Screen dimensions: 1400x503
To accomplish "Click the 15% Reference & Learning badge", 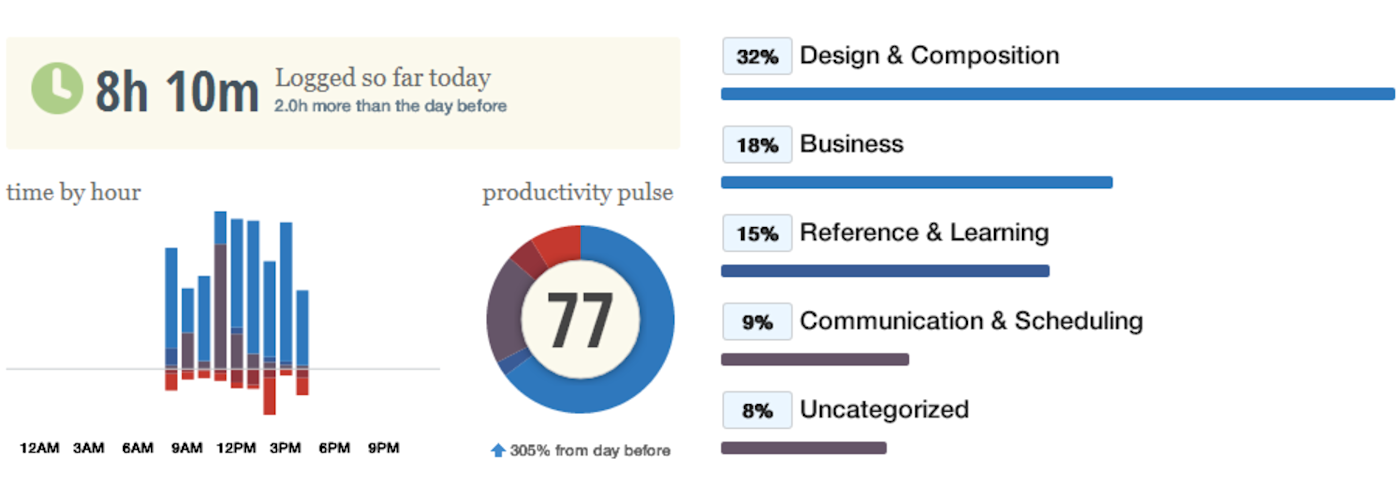I will (x=757, y=233).
